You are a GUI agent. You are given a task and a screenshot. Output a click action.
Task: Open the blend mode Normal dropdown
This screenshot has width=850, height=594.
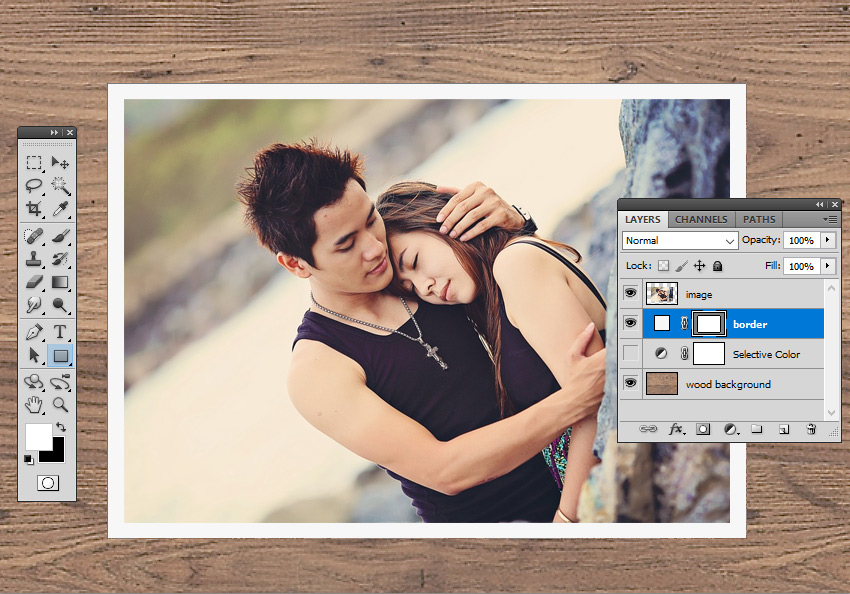679,241
